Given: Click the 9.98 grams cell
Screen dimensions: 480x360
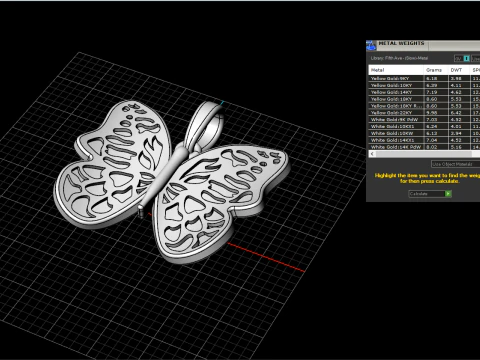Looking at the screenshot, I should [x=436, y=113].
